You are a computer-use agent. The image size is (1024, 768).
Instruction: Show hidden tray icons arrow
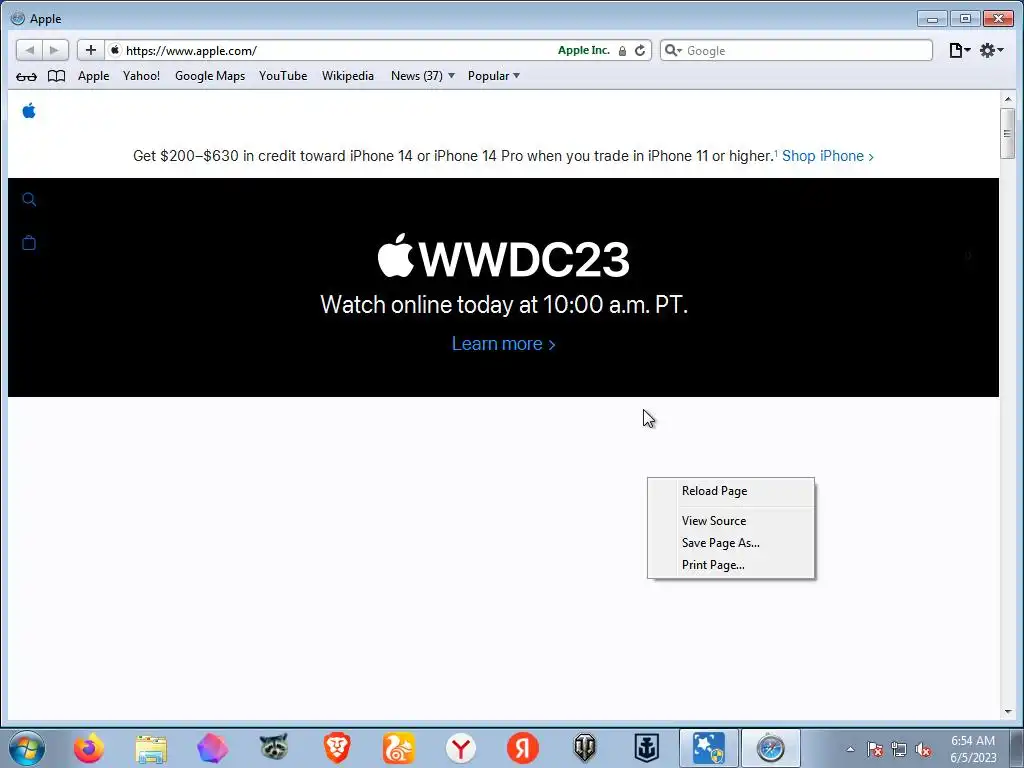pyautogui.click(x=850, y=749)
